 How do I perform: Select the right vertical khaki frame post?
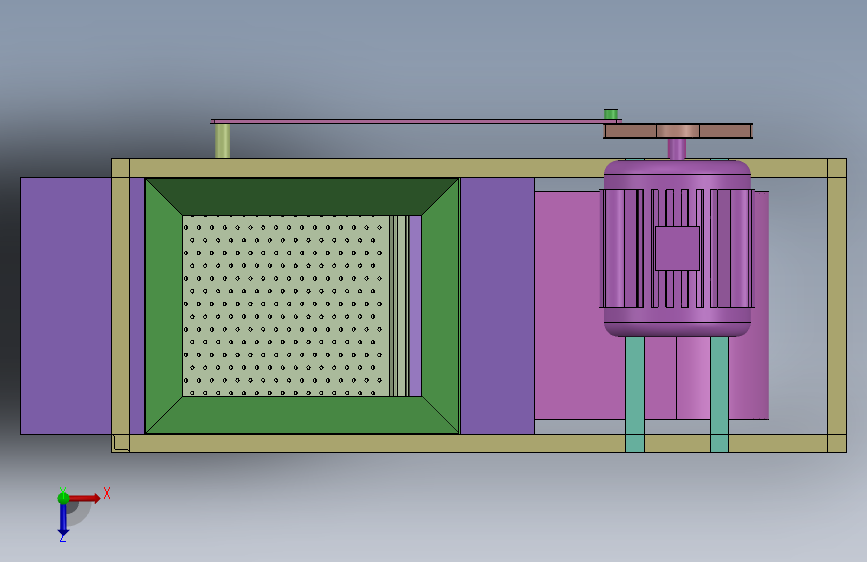pyautogui.click(x=837, y=305)
